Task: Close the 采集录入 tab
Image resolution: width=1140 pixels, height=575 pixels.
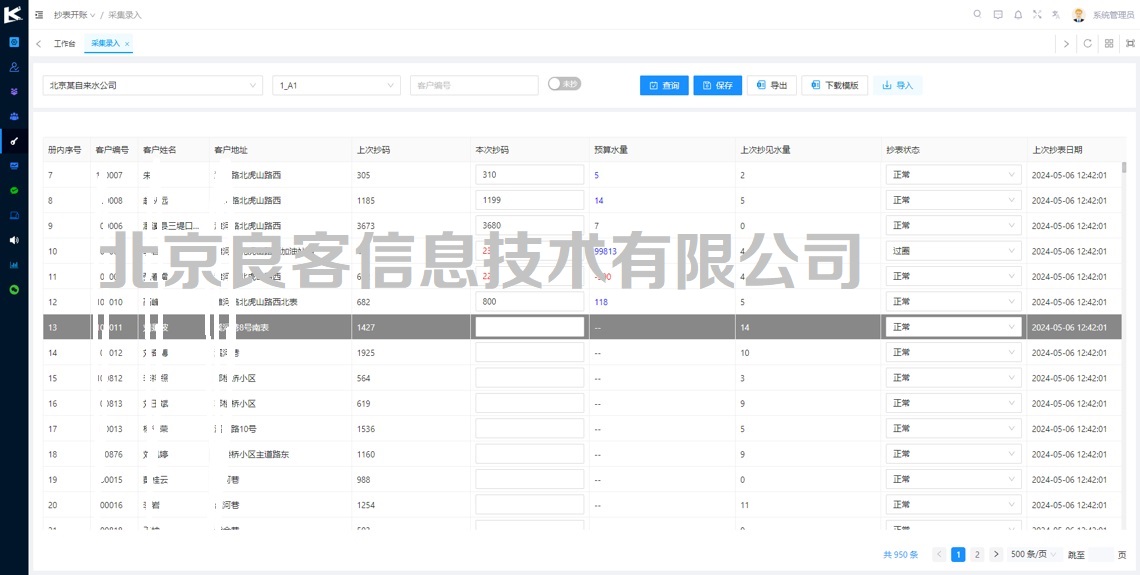Action: pos(127,44)
